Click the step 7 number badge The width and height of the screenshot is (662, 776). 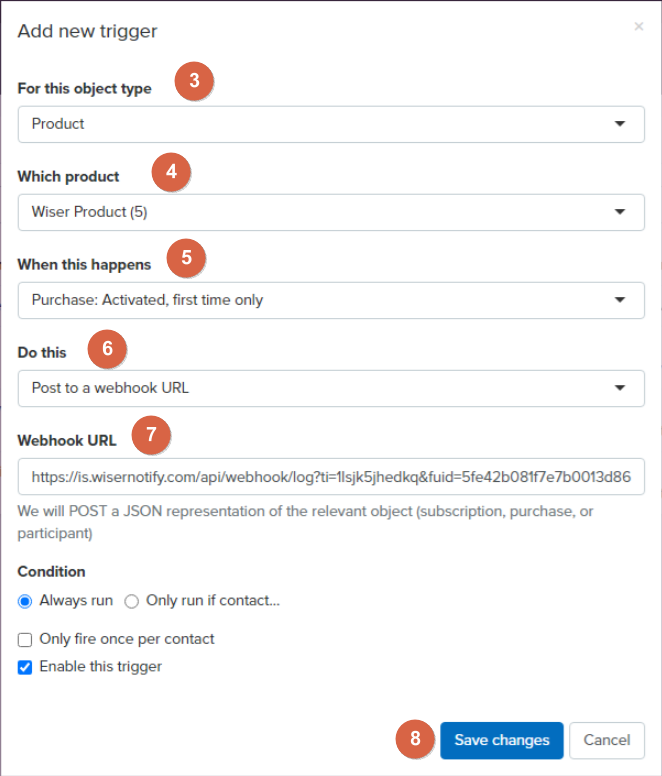151,435
